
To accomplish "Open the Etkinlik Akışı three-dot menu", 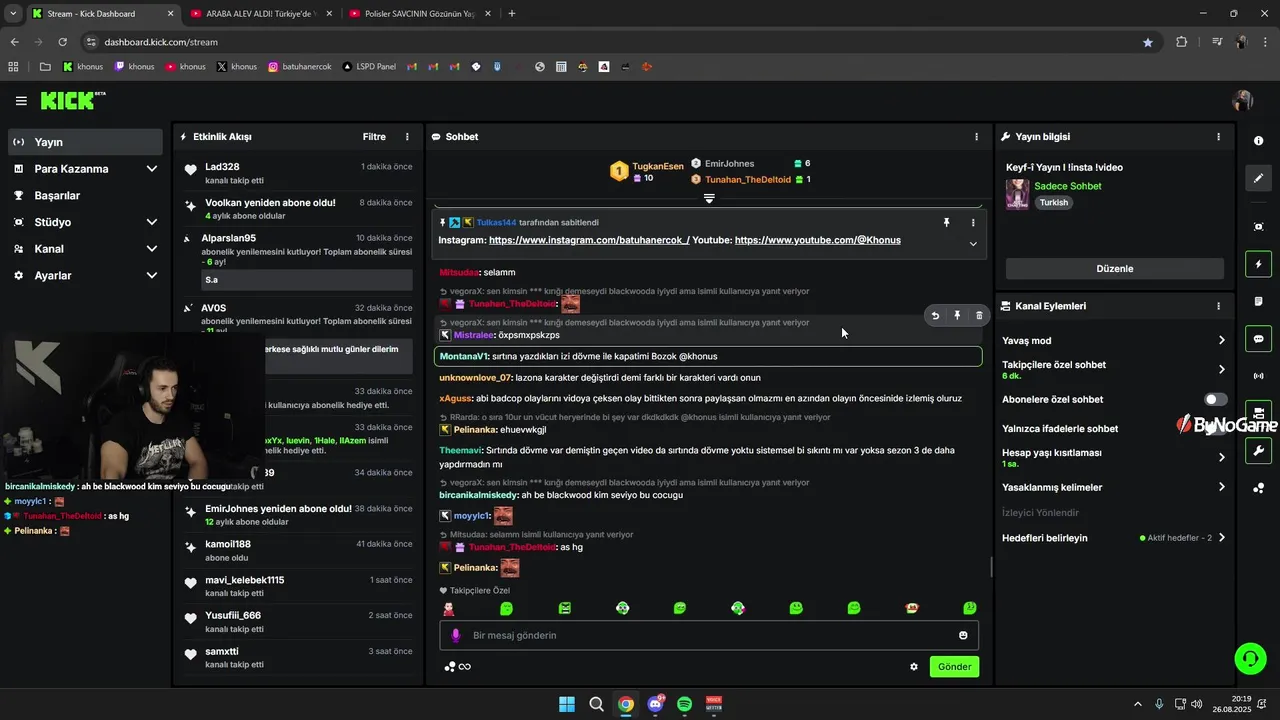I will [407, 137].
